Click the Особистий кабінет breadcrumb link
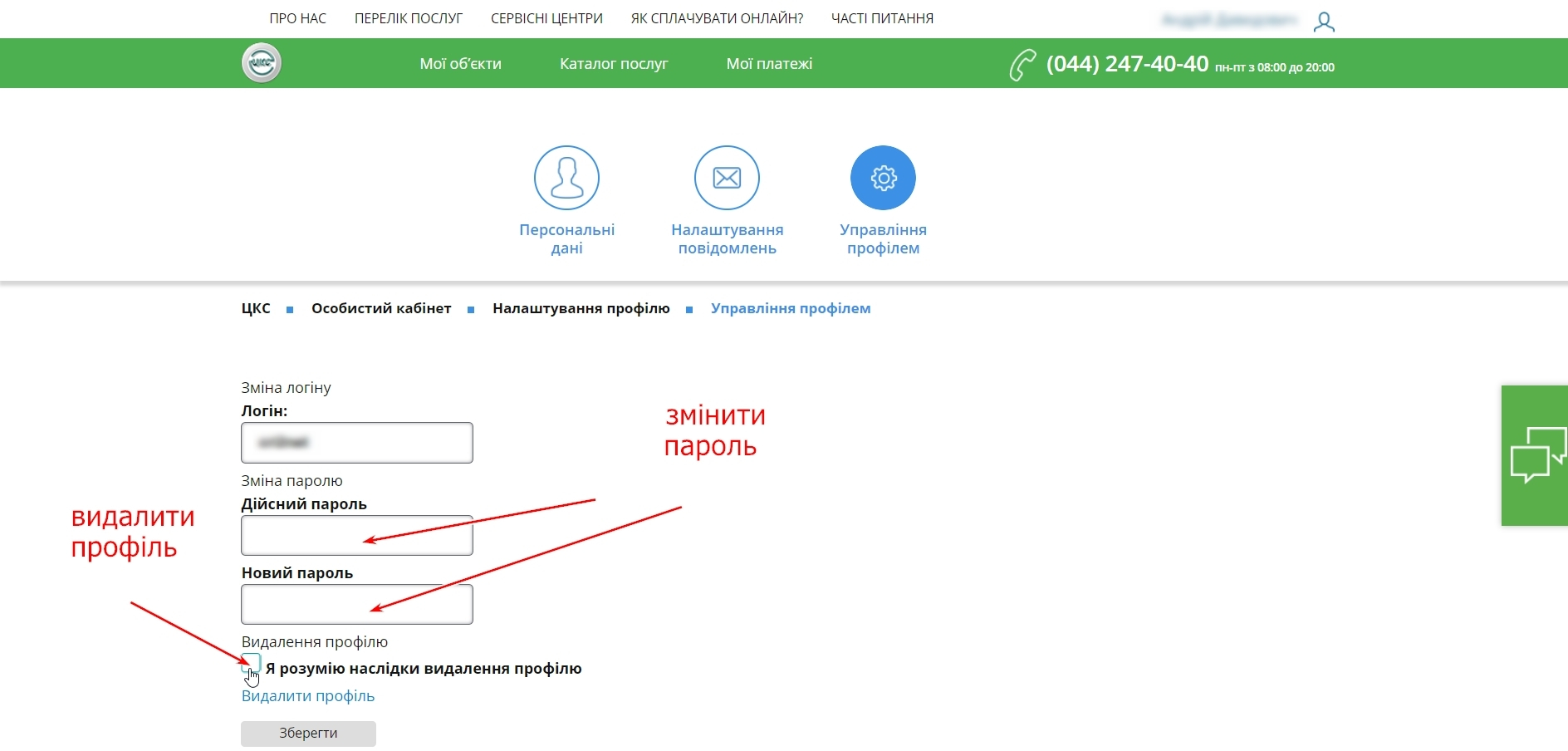Screen dimensions: 1568x751 [381, 308]
